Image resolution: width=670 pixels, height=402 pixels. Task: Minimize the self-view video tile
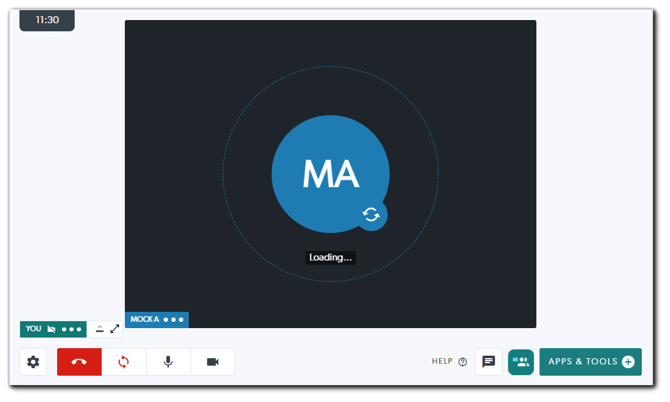(100, 329)
